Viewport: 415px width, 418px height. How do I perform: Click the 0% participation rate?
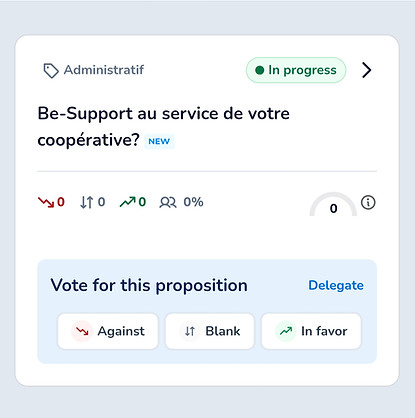(193, 202)
